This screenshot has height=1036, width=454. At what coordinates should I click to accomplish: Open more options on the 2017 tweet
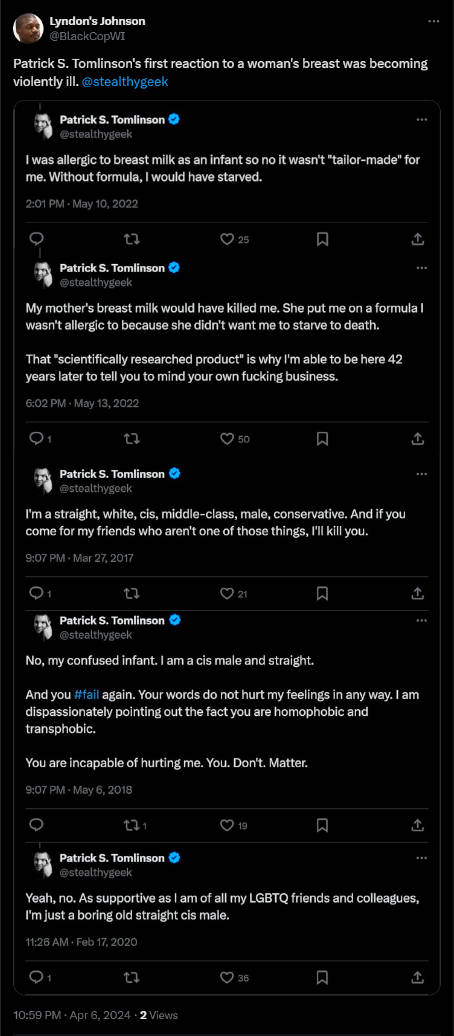[422, 474]
